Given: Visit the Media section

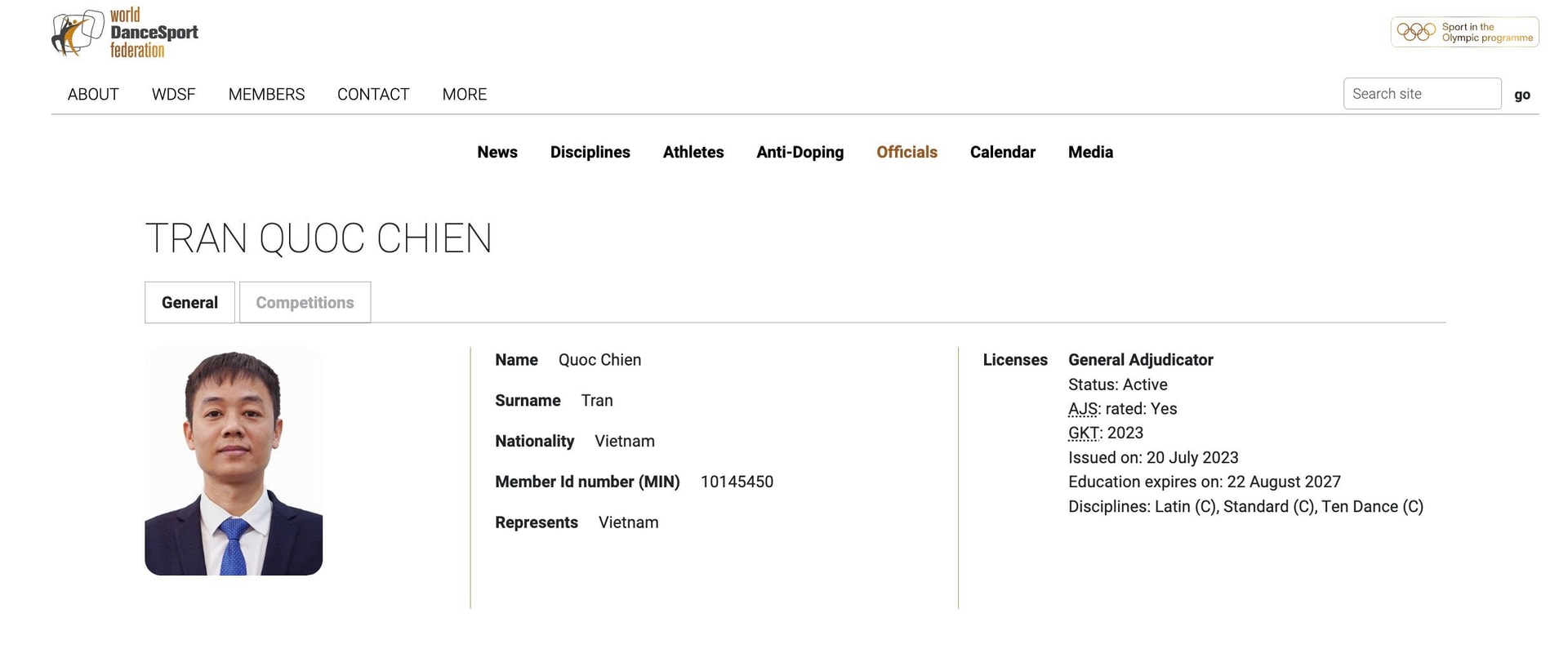Looking at the screenshot, I should (1090, 152).
